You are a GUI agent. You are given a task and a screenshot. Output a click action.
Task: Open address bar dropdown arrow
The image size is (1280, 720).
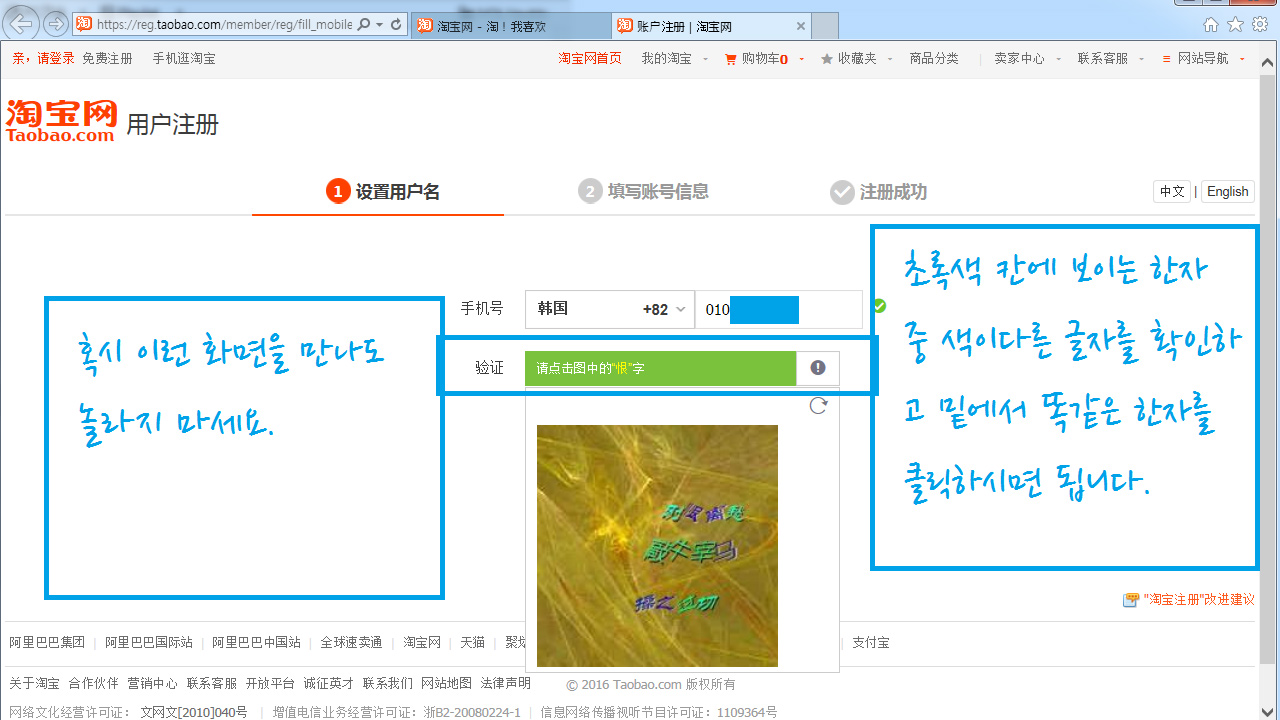379,24
